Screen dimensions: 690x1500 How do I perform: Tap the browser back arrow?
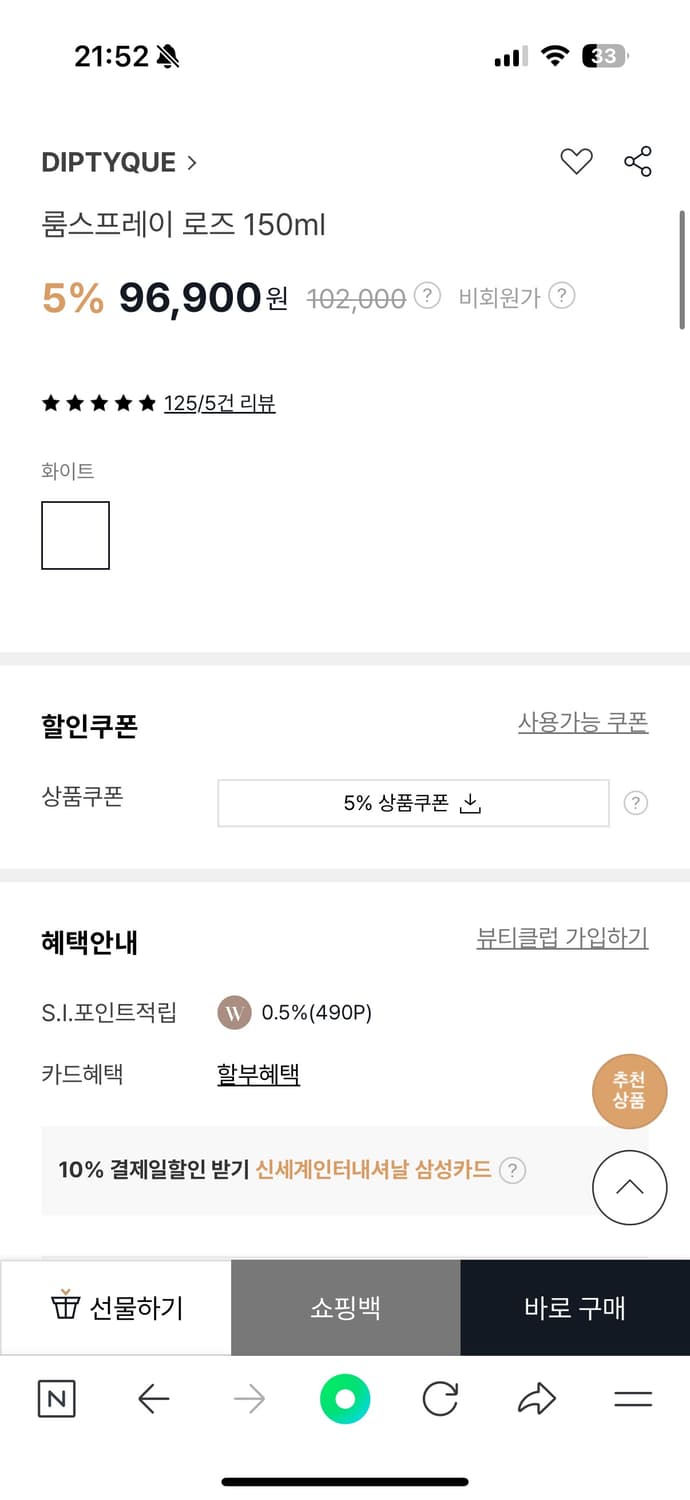coord(153,1399)
